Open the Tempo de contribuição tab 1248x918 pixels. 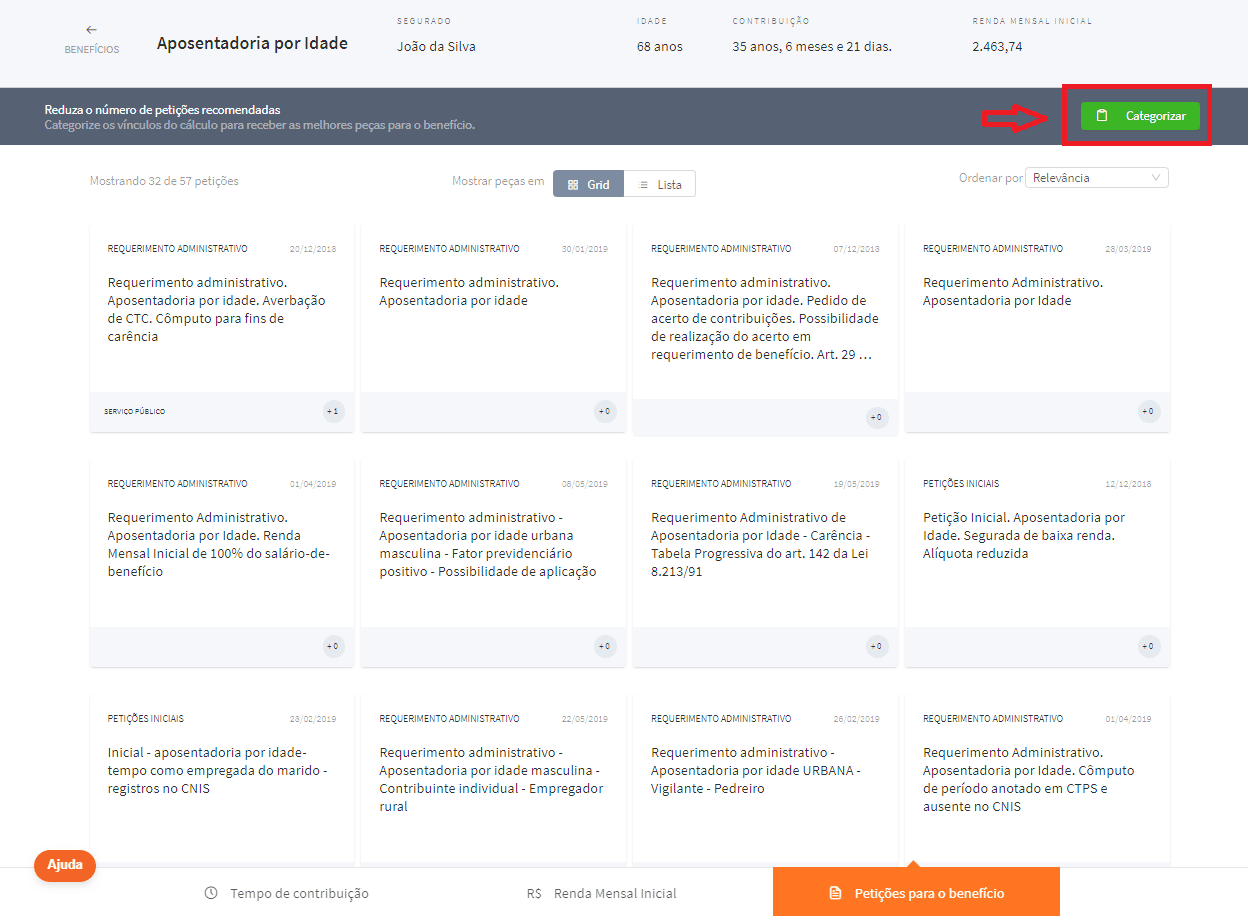tap(287, 893)
